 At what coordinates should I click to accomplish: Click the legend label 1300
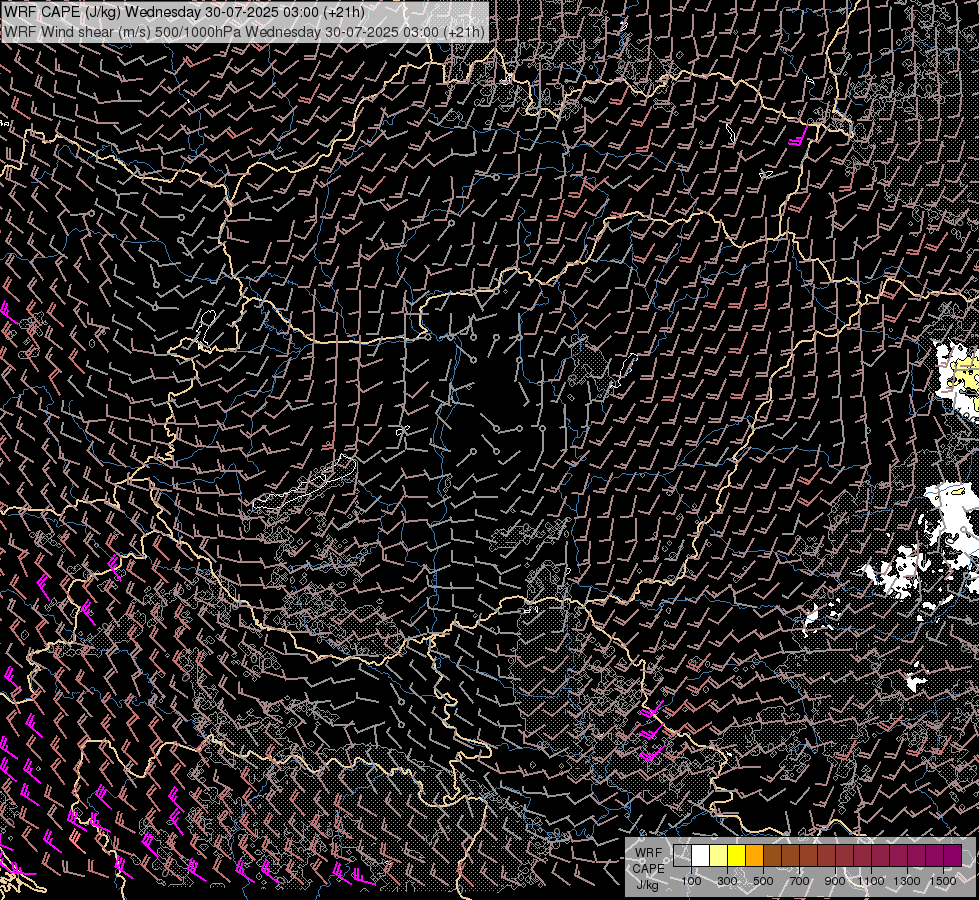[907, 881]
